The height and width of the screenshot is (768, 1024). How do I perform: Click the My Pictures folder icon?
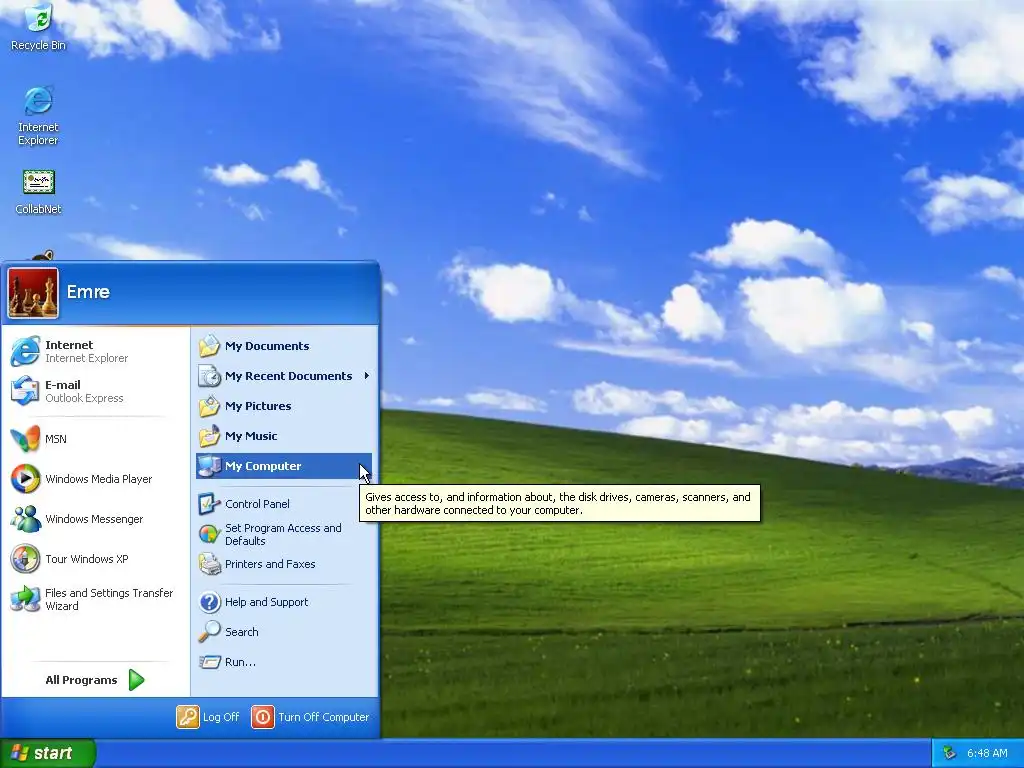210,406
